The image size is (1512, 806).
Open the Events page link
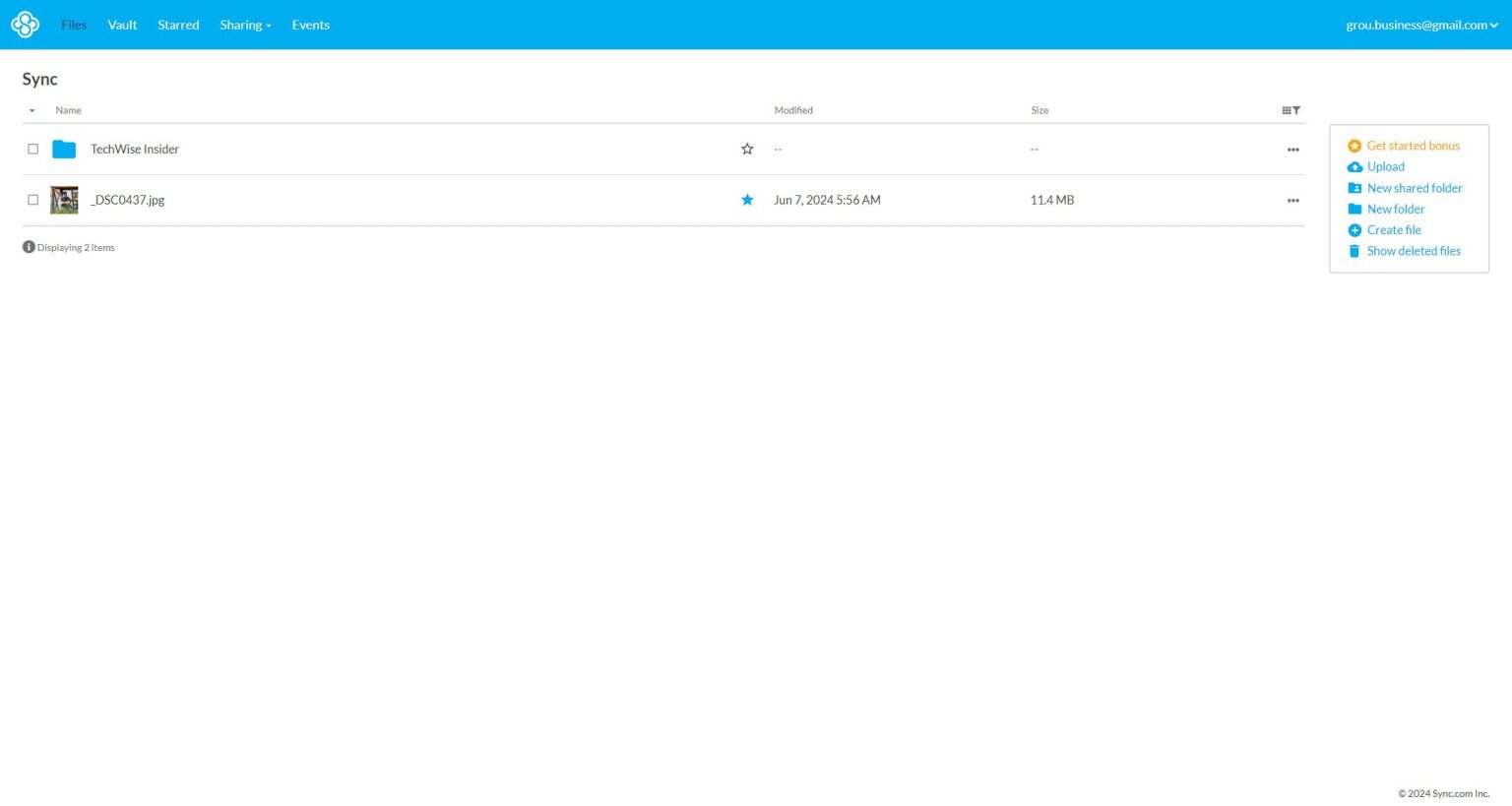[310, 25]
